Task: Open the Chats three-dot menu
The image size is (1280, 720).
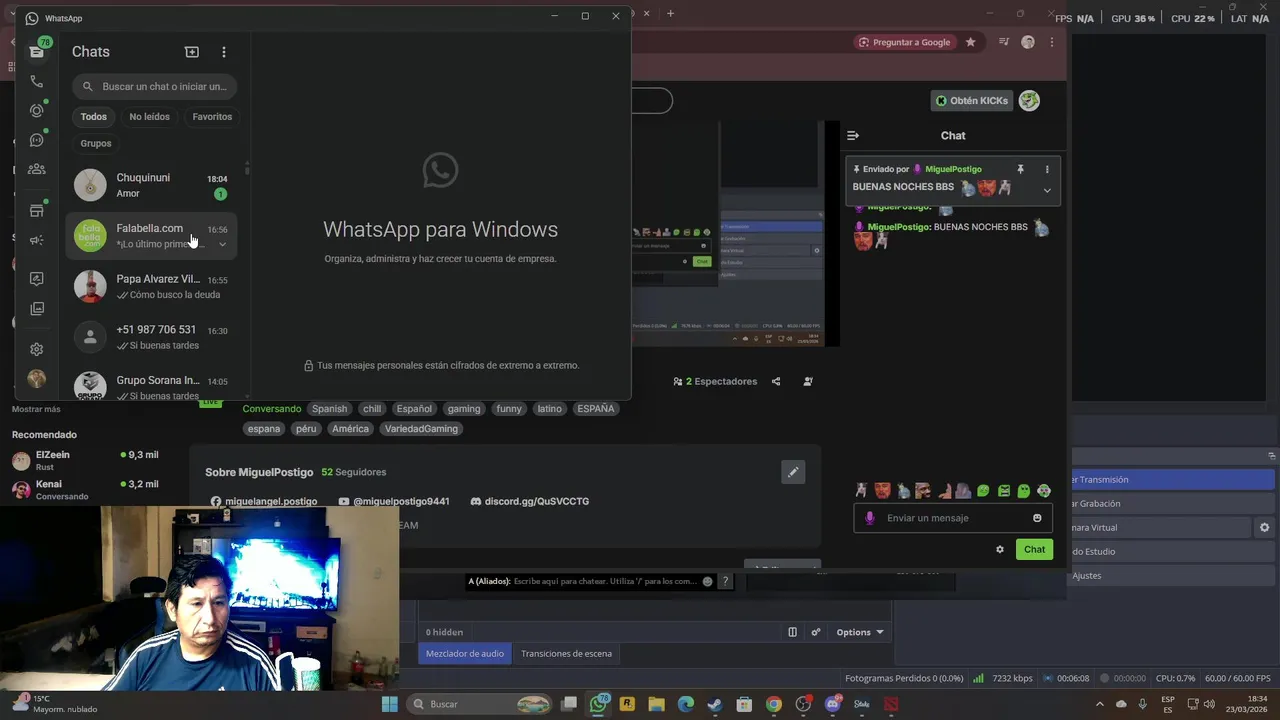Action: coord(224,52)
